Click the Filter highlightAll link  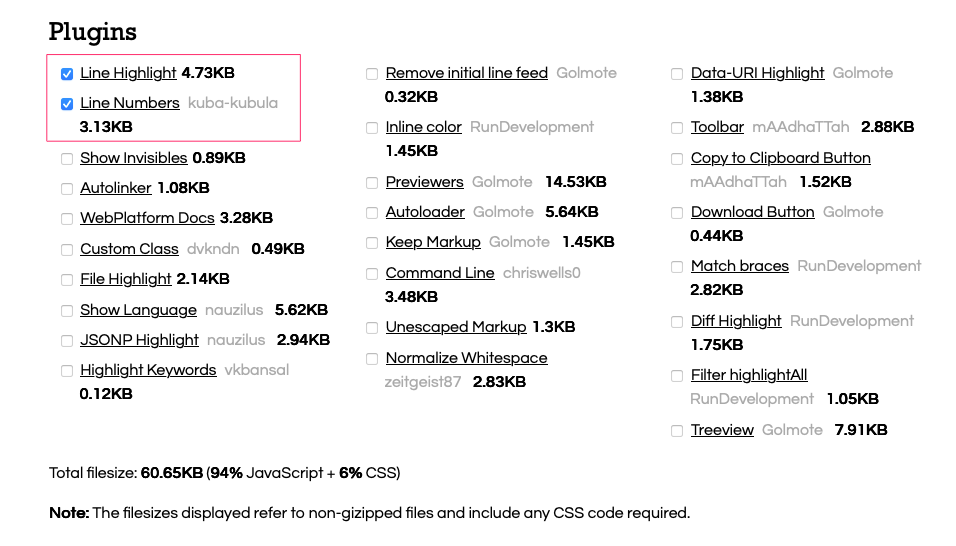[x=749, y=375]
